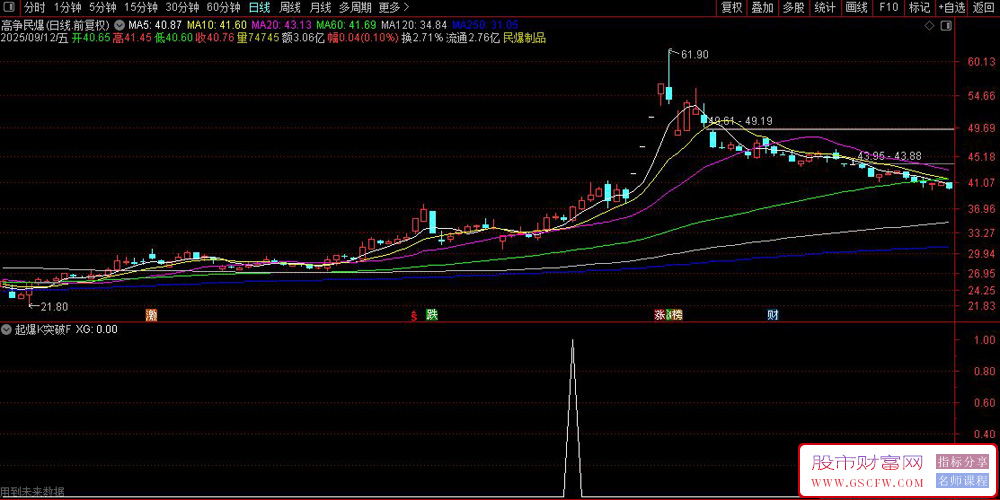
Task: Open the 多周期 multi-period view
Action: point(355,8)
